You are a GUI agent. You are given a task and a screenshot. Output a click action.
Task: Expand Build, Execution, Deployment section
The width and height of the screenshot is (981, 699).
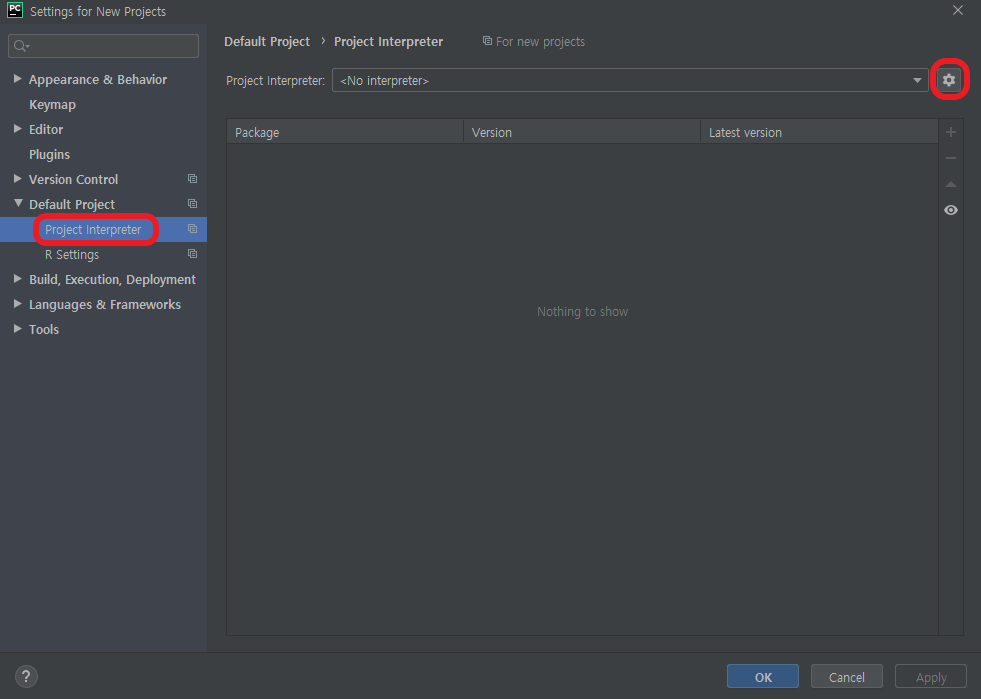[18, 279]
